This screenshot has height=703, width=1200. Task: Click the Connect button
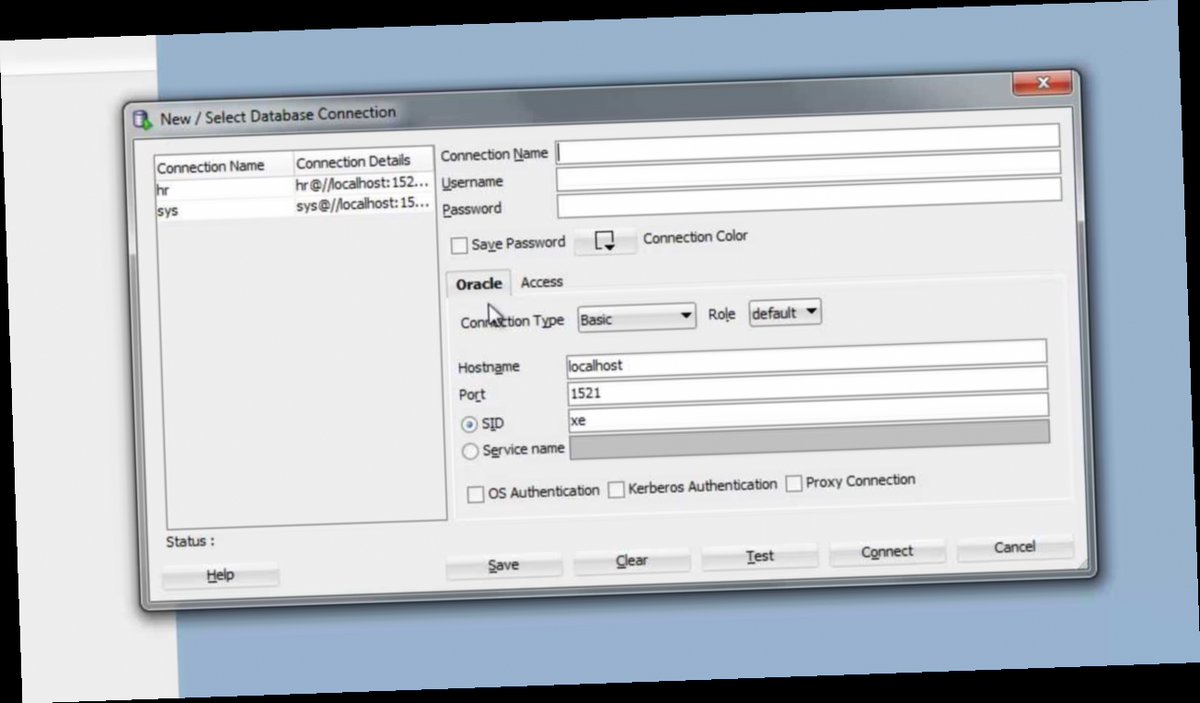coord(886,551)
